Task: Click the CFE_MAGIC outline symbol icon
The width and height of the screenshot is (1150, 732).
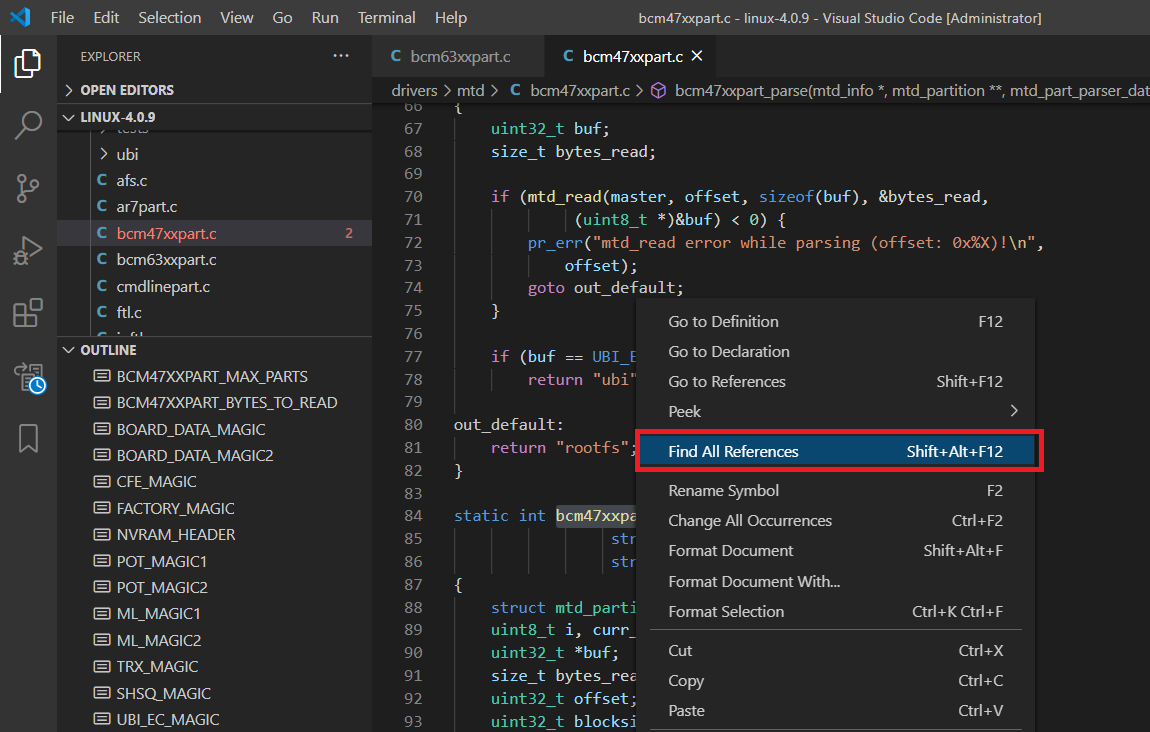Action: 102,482
